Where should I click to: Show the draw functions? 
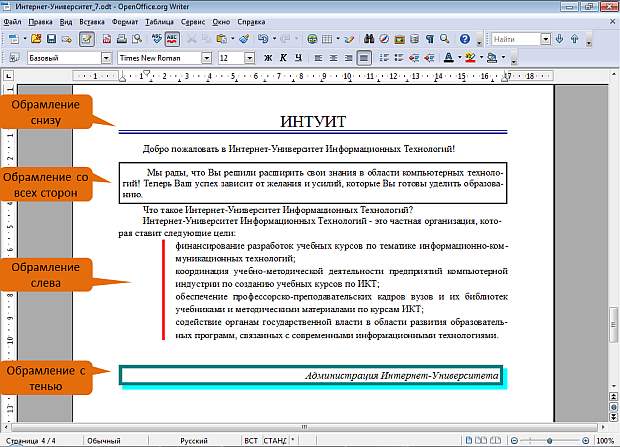pos(349,39)
